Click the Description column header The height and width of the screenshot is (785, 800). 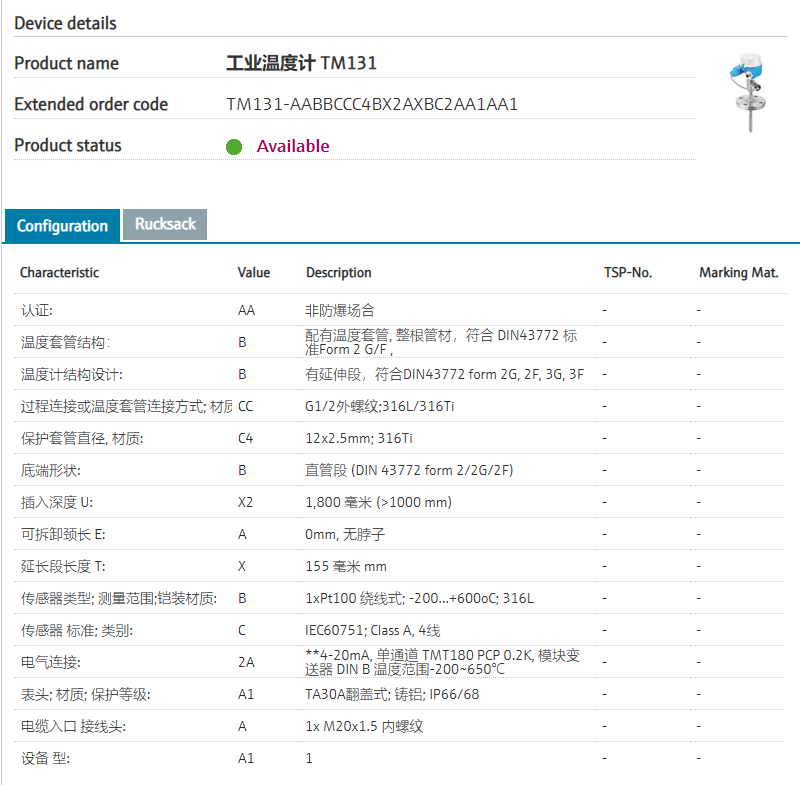[338, 273]
